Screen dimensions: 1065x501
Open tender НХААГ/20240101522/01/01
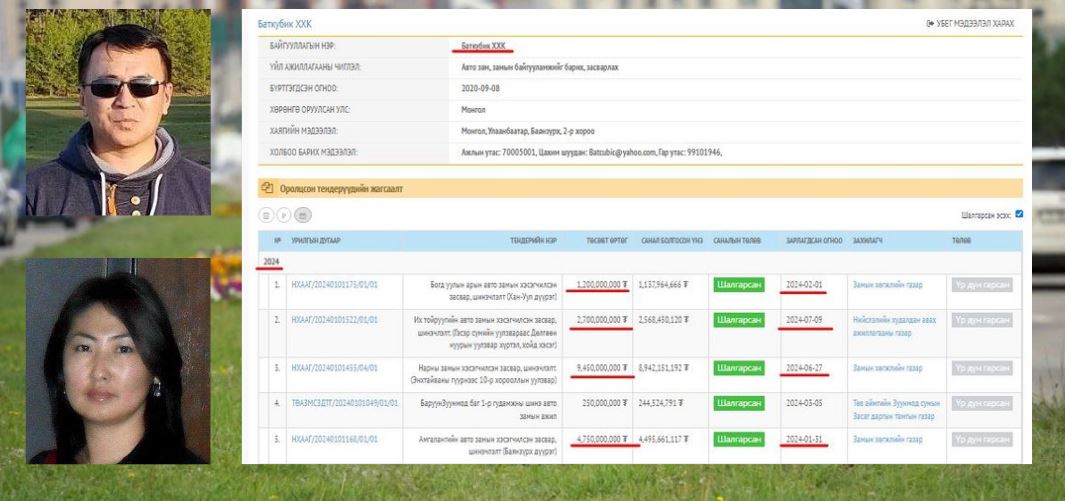coord(334,320)
